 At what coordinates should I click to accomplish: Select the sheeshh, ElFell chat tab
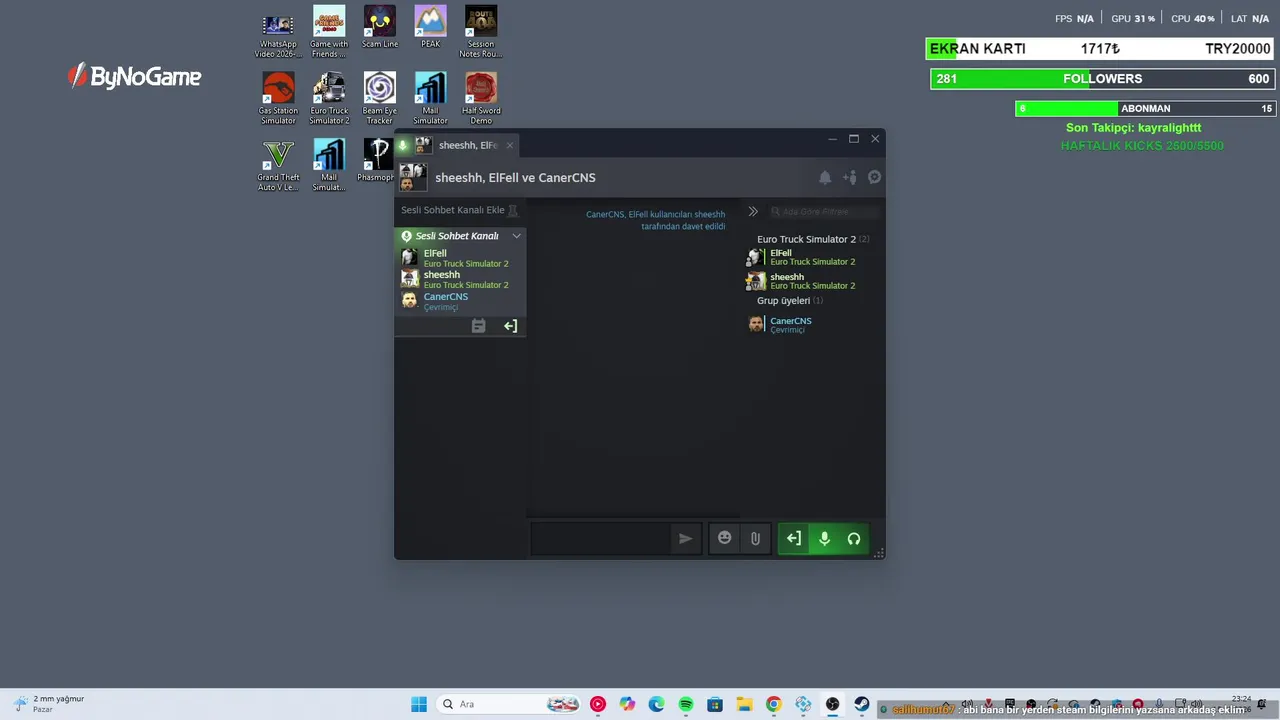tap(458, 145)
